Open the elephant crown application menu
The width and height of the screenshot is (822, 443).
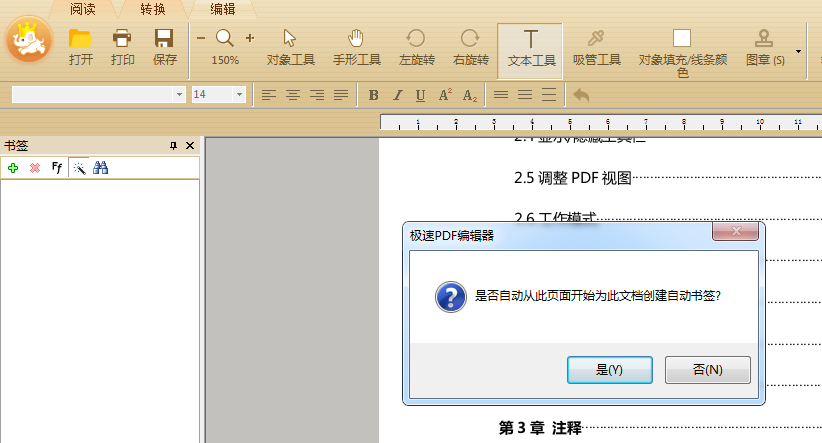pyautogui.click(x=29, y=40)
